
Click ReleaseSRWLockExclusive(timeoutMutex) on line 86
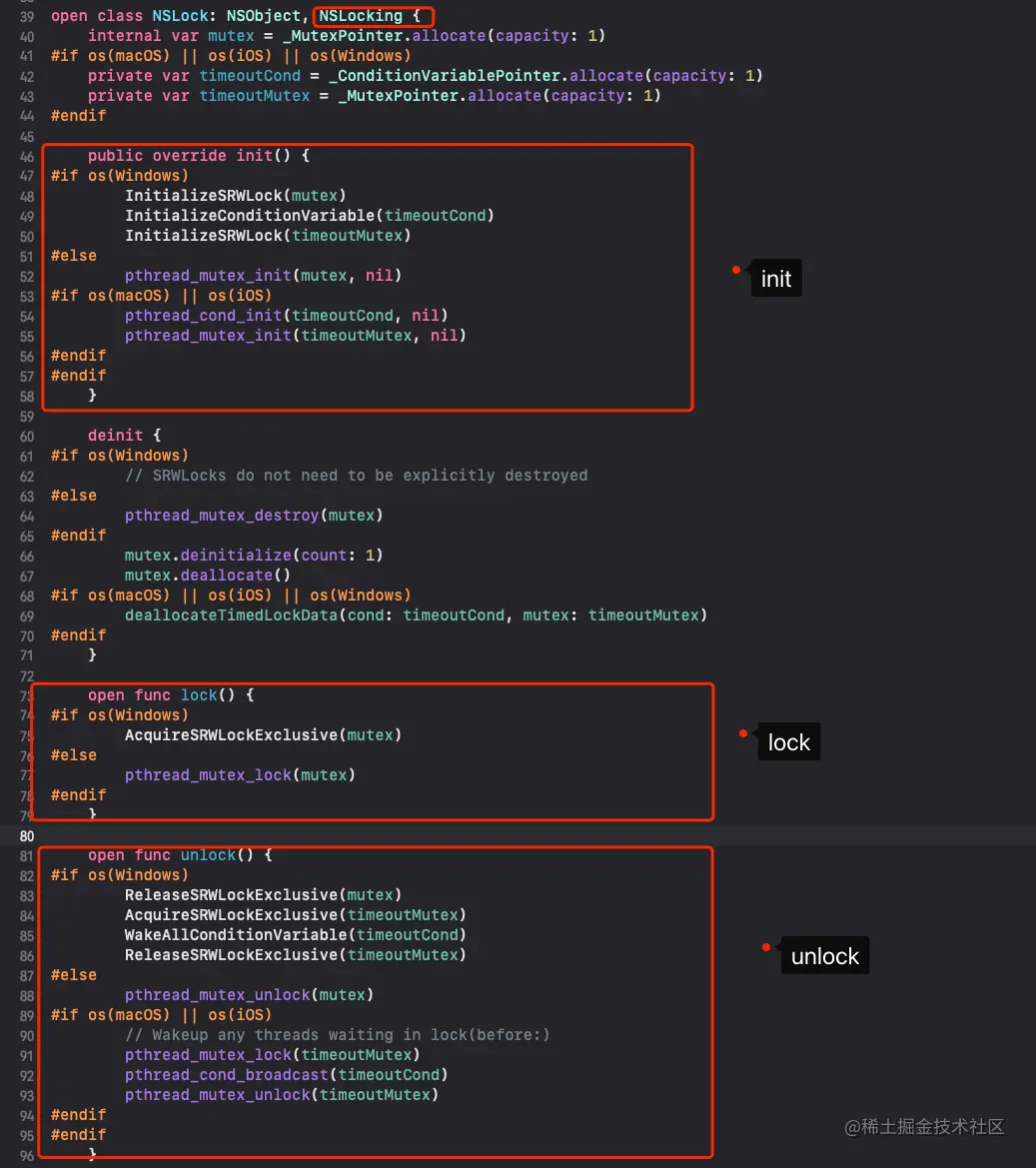pos(296,956)
